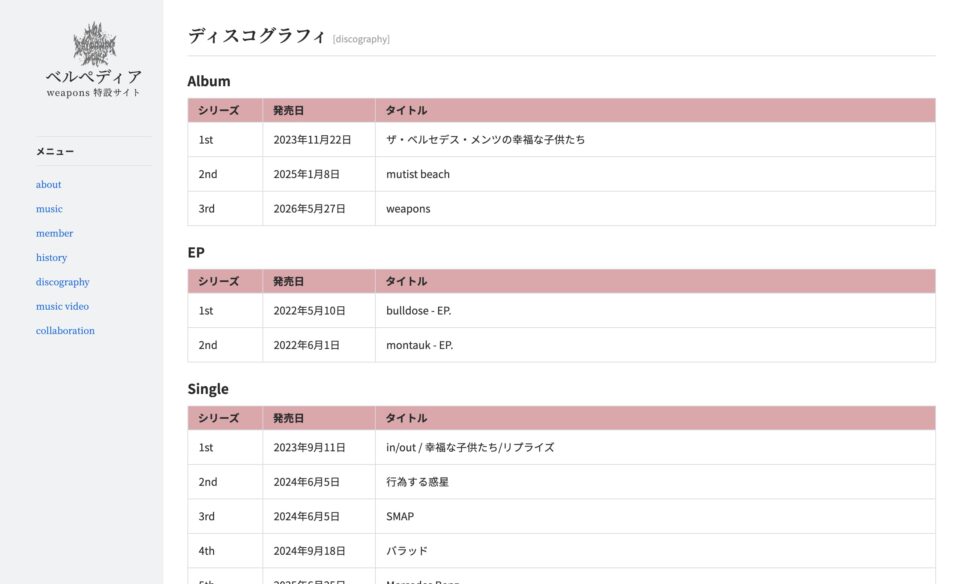960x584 pixels.
Task: Click the ベルペディア site title
Action: [x=94, y=77]
